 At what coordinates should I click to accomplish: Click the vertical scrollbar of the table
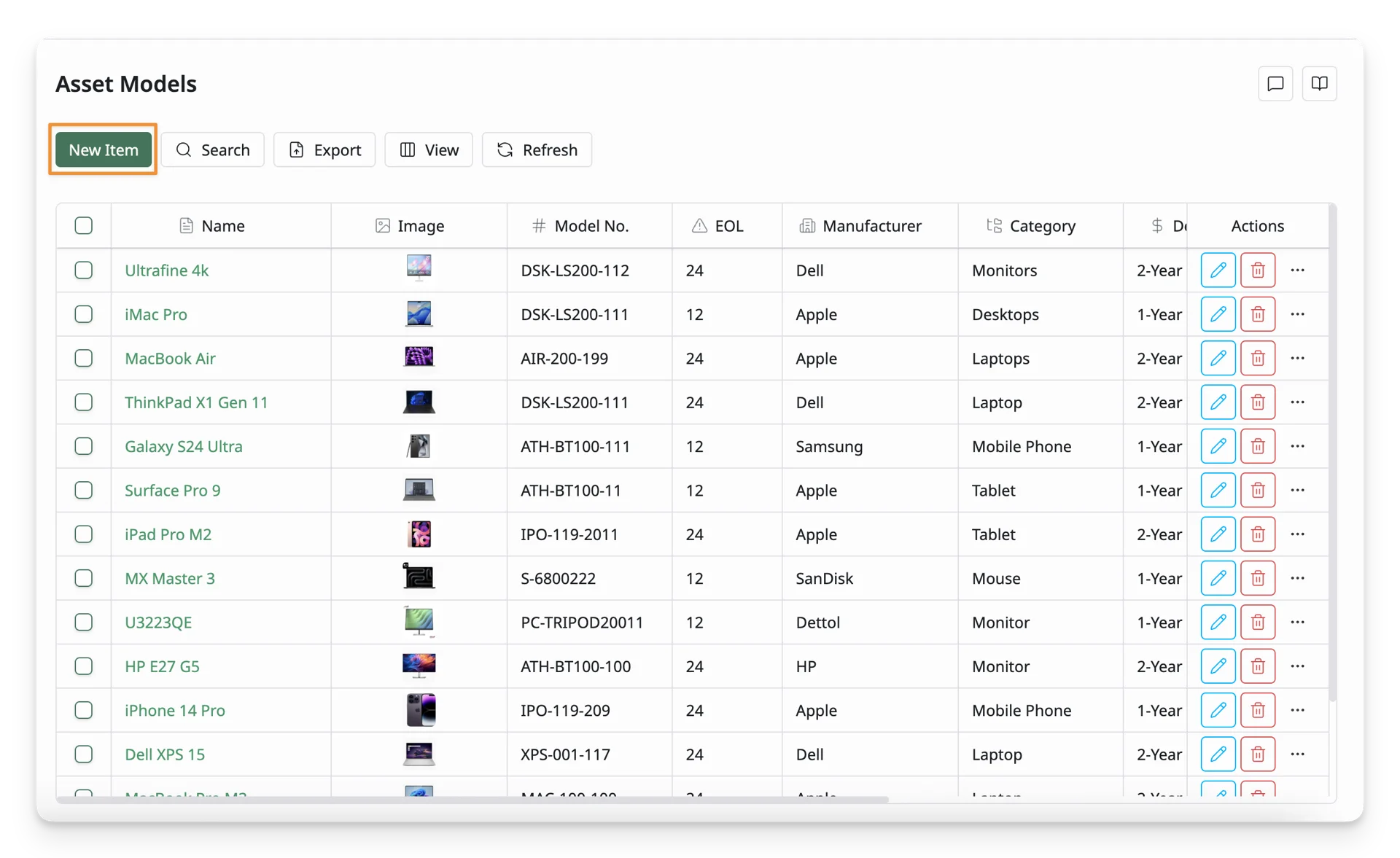(x=1333, y=452)
